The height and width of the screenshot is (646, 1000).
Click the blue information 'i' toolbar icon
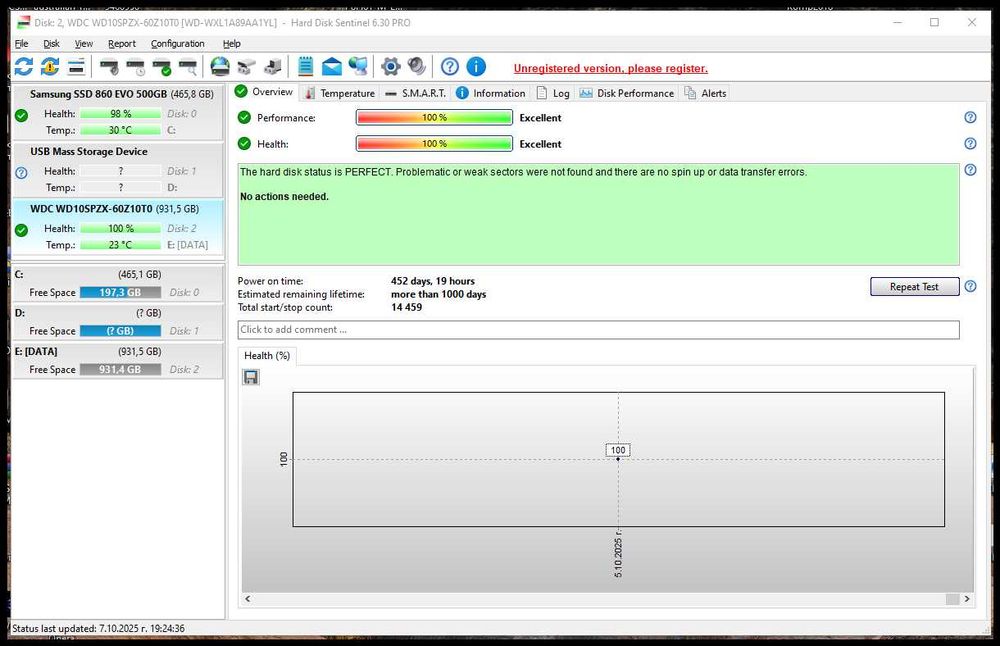pyautogui.click(x=476, y=66)
